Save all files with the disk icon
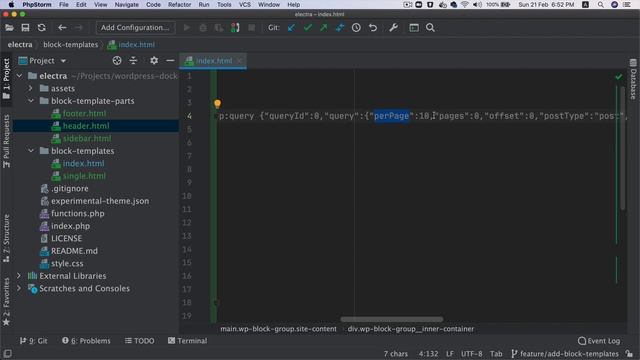This screenshot has height=360, width=640. 25,28
